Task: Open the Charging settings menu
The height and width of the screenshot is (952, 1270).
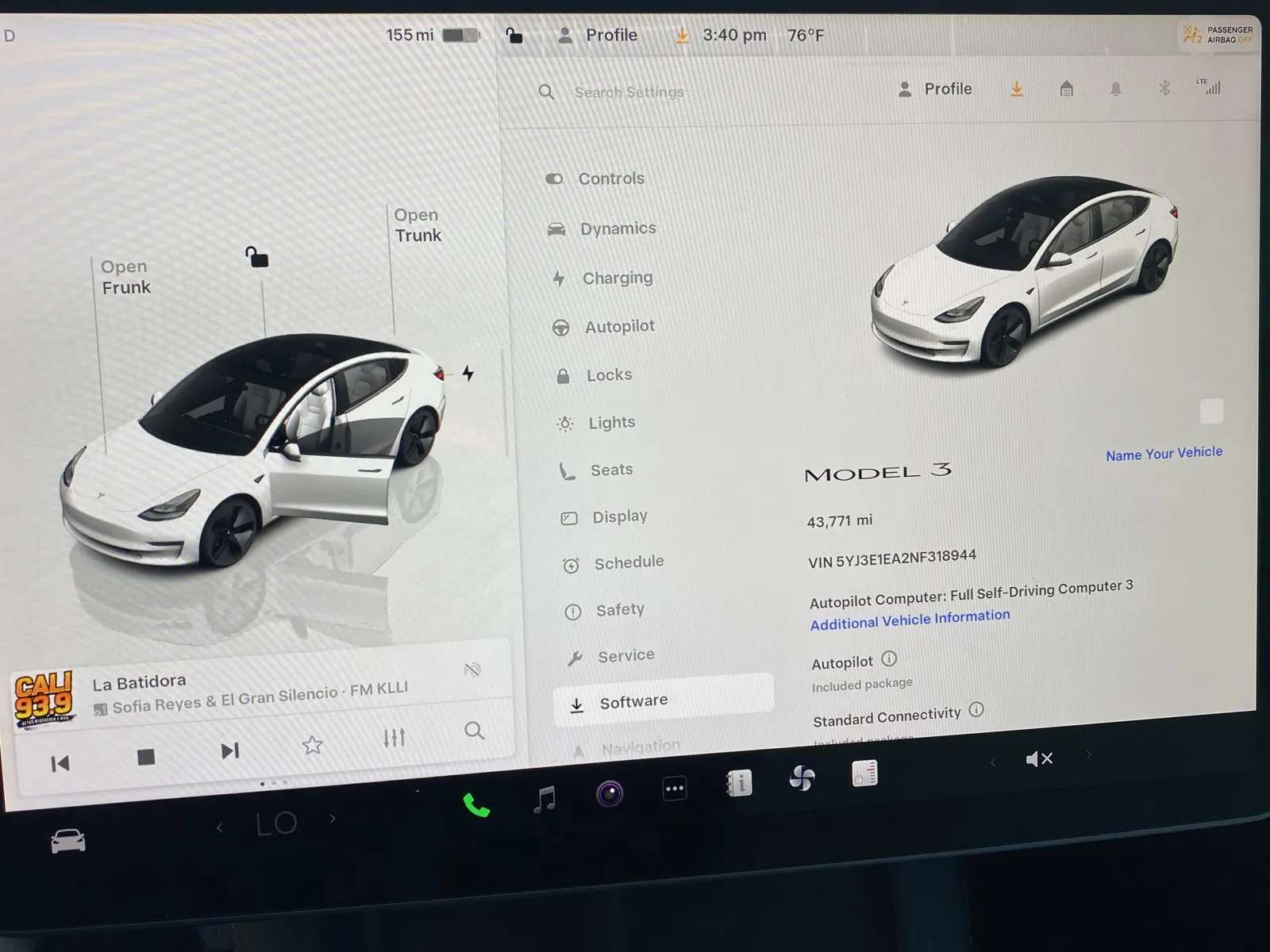Action: click(x=617, y=278)
